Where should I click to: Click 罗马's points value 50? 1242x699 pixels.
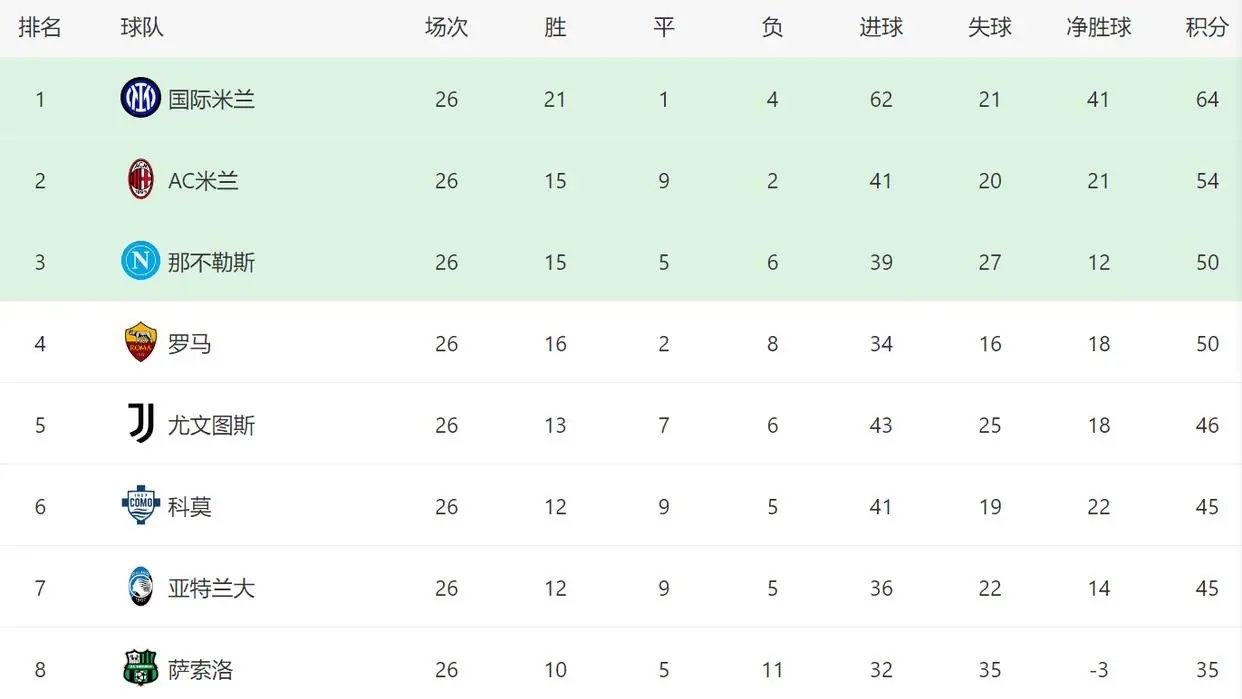pyautogui.click(x=1207, y=344)
